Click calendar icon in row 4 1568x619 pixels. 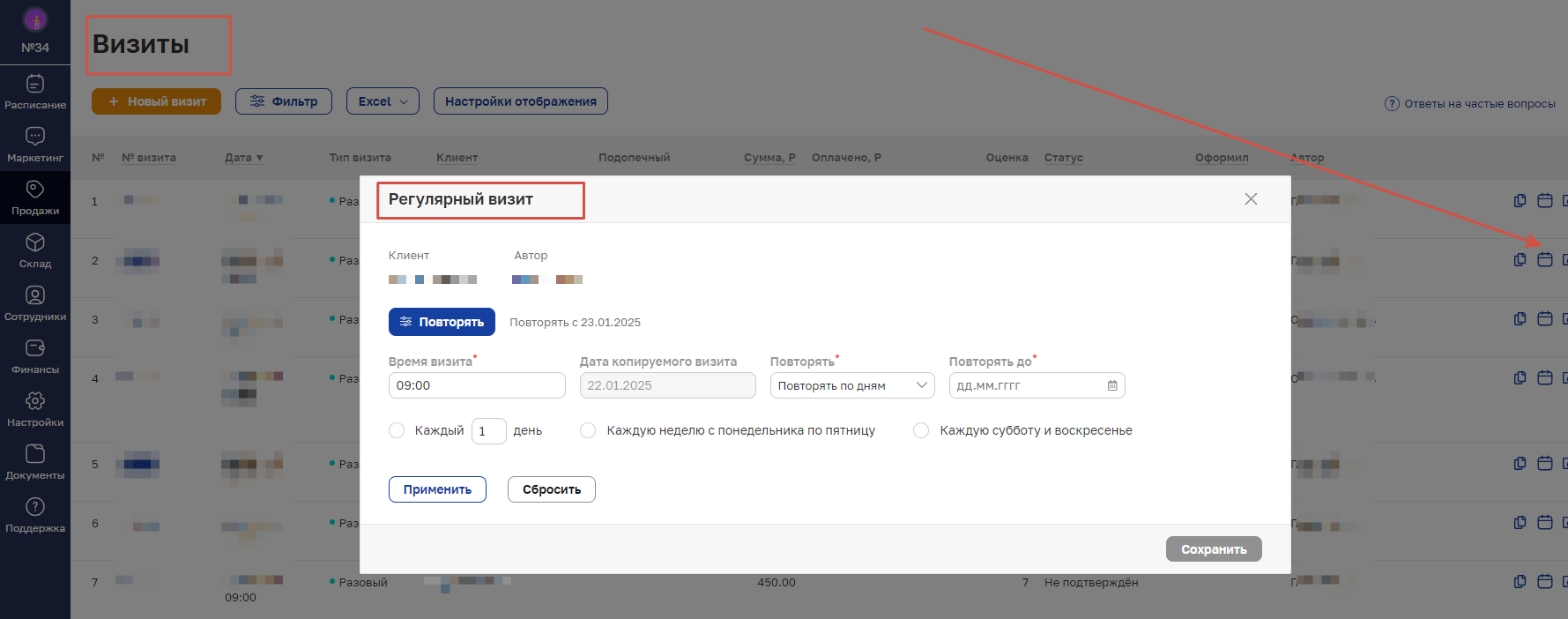click(1545, 378)
